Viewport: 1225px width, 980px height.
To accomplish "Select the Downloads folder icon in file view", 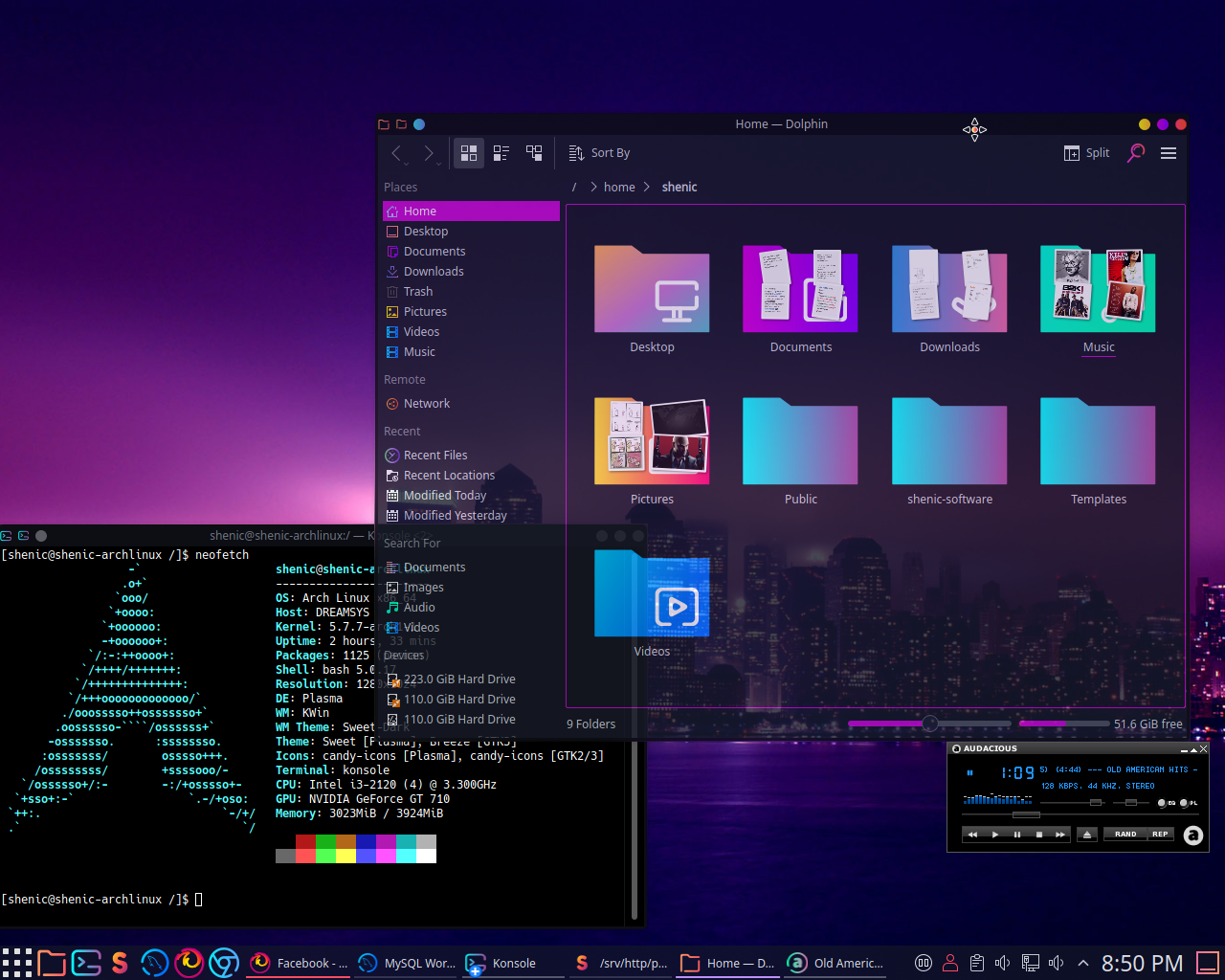I will (949, 289).
